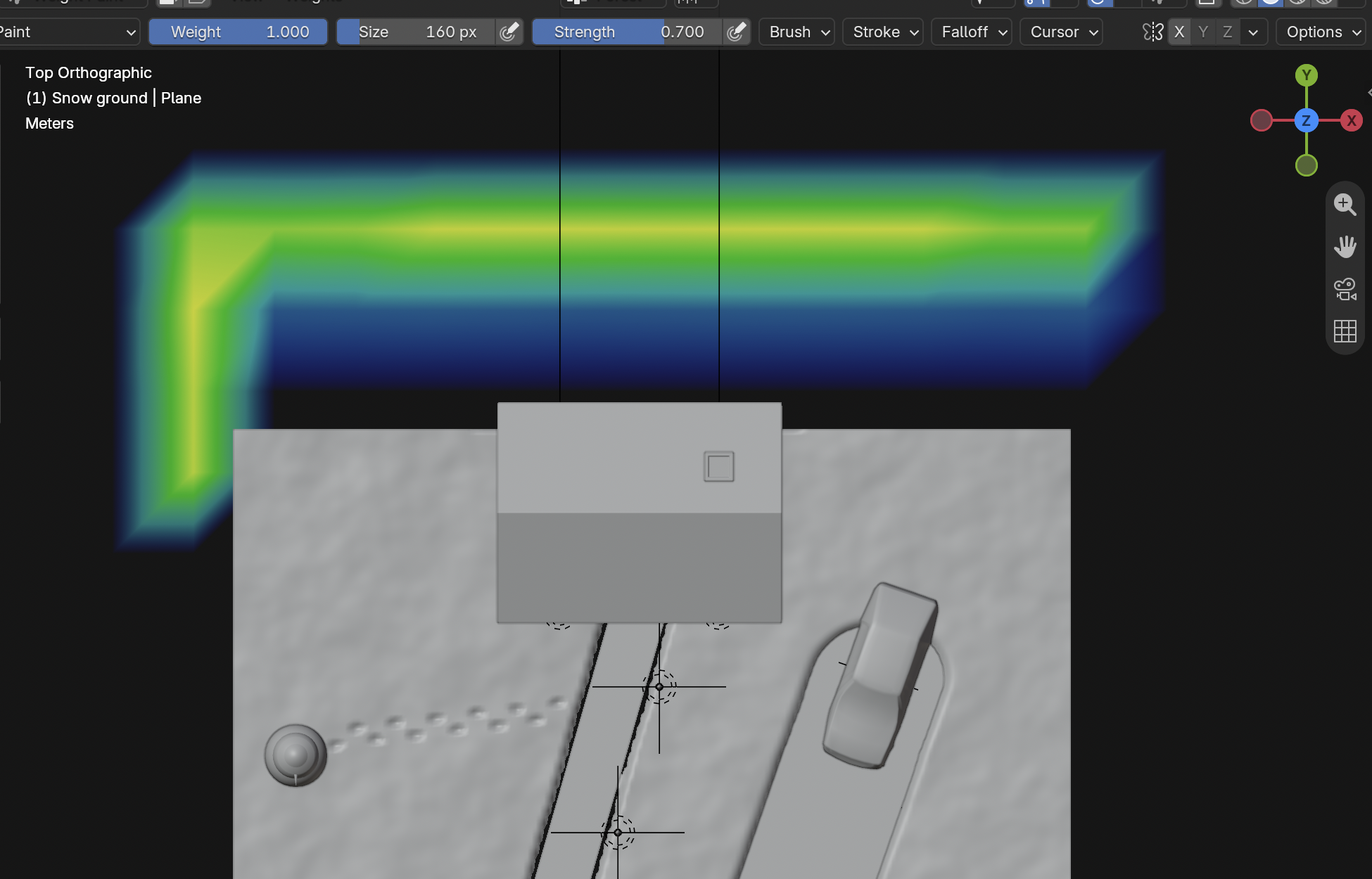Click the small square window on box
This screenshot has height=879, width=1372.
719,466
